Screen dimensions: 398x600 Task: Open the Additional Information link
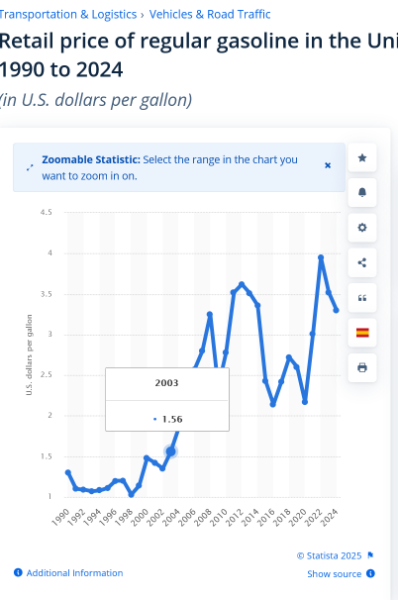[75, 573]
